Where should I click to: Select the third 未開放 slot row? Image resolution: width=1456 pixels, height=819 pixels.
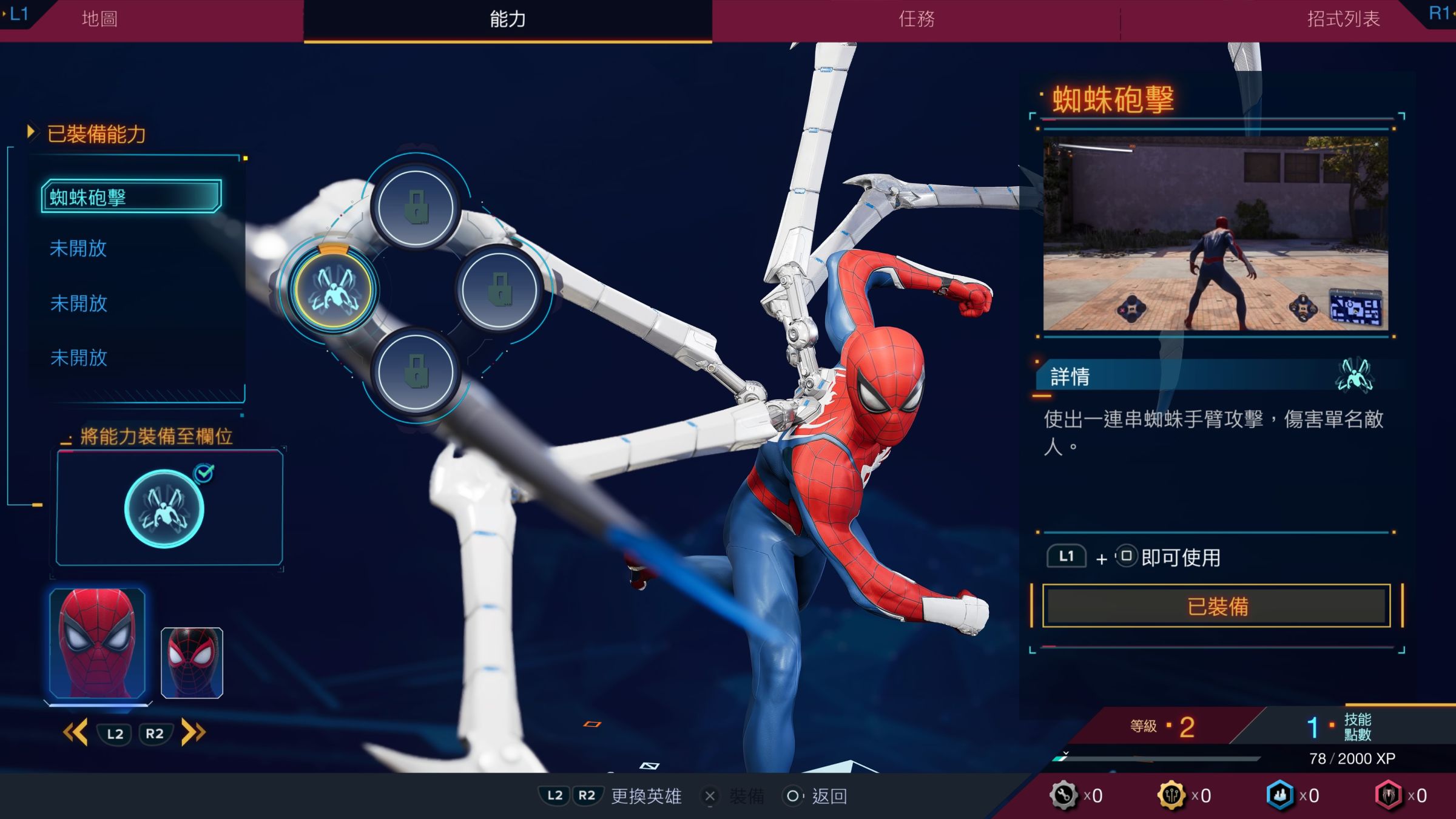[x=78, y=357]
